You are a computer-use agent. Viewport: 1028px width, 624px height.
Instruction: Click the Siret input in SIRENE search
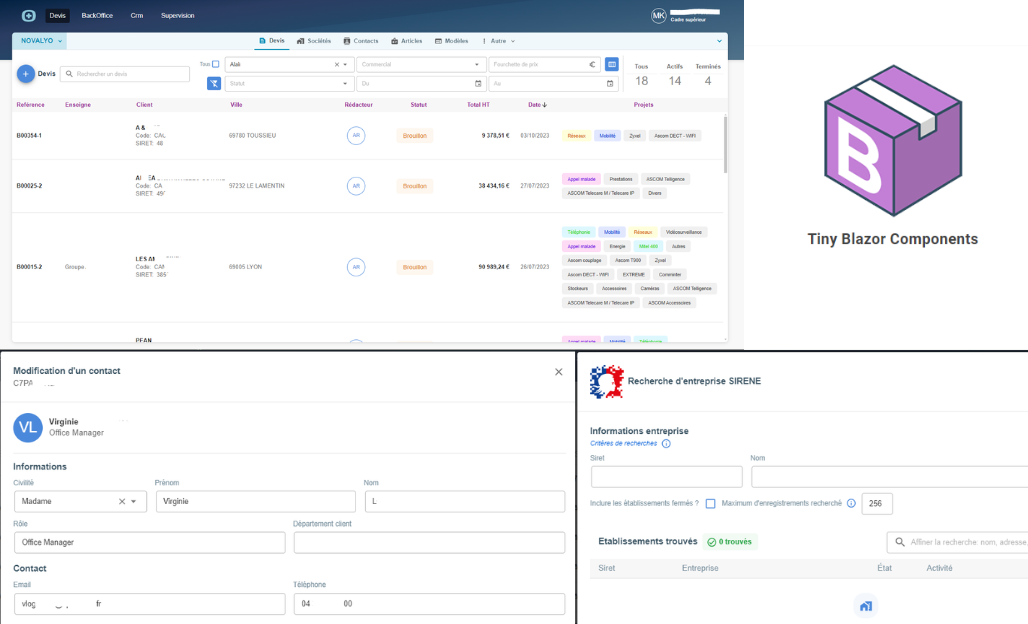(667, 477)
